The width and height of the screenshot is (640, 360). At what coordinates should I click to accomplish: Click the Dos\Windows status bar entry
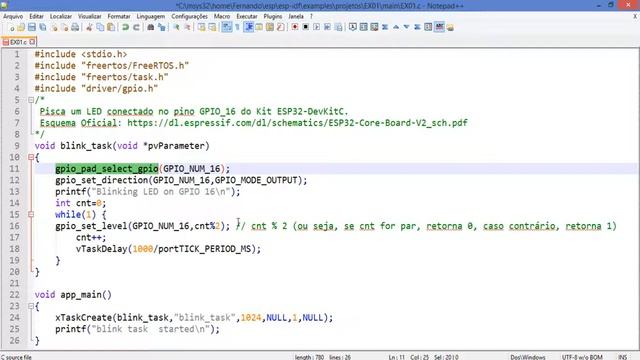pyautogui.click(x=528, y=357)
